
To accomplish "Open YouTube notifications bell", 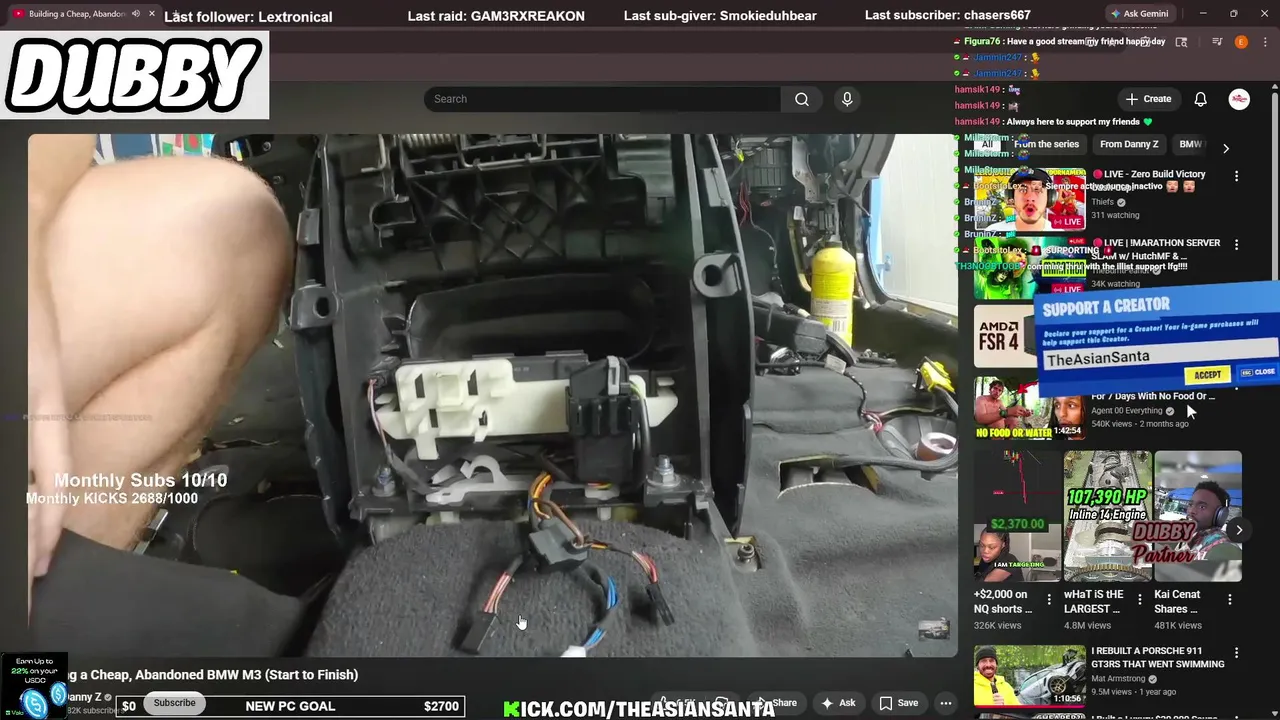I will [1200, 99].
